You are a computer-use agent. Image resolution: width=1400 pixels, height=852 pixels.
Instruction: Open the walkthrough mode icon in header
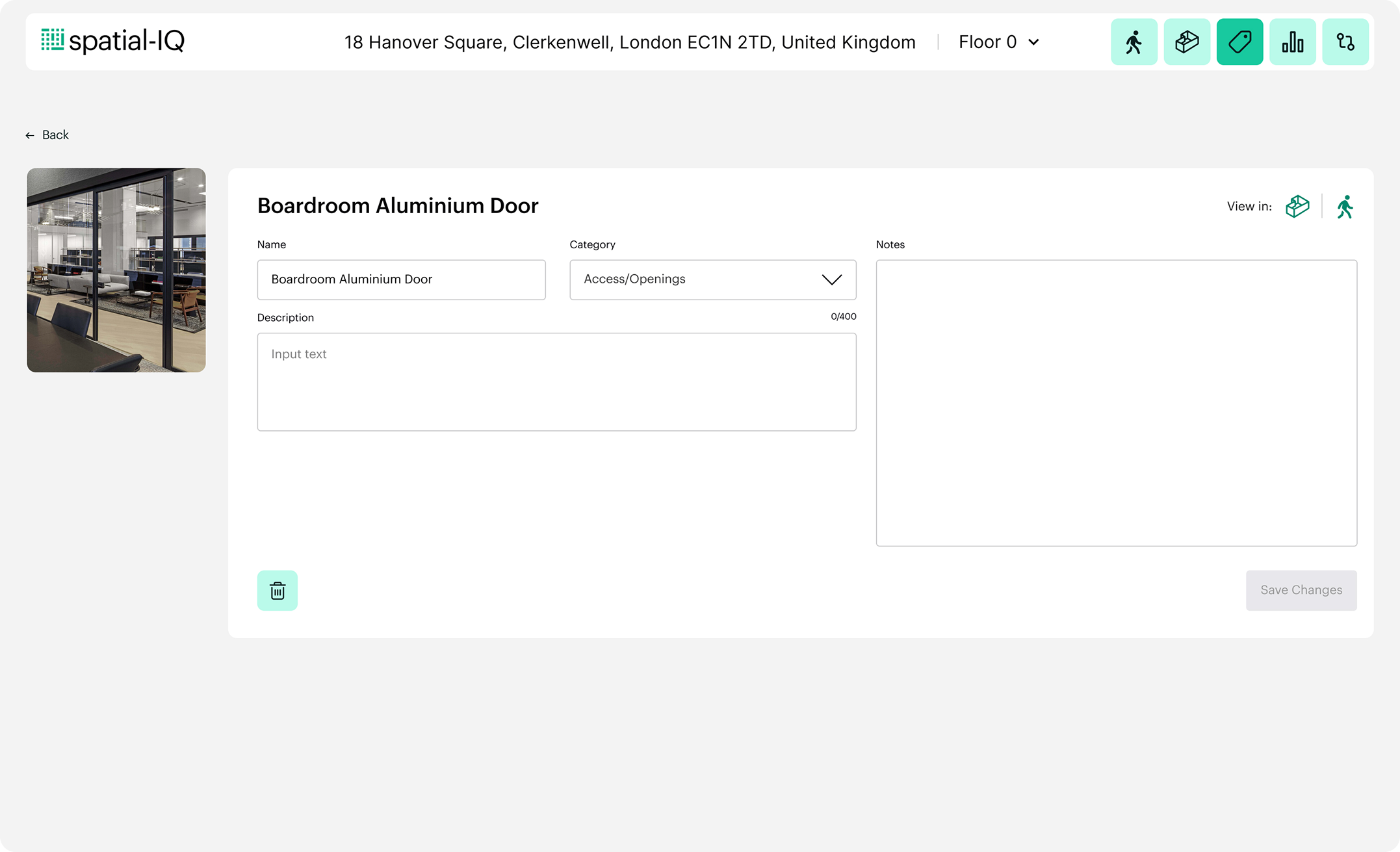(1134, 42)
